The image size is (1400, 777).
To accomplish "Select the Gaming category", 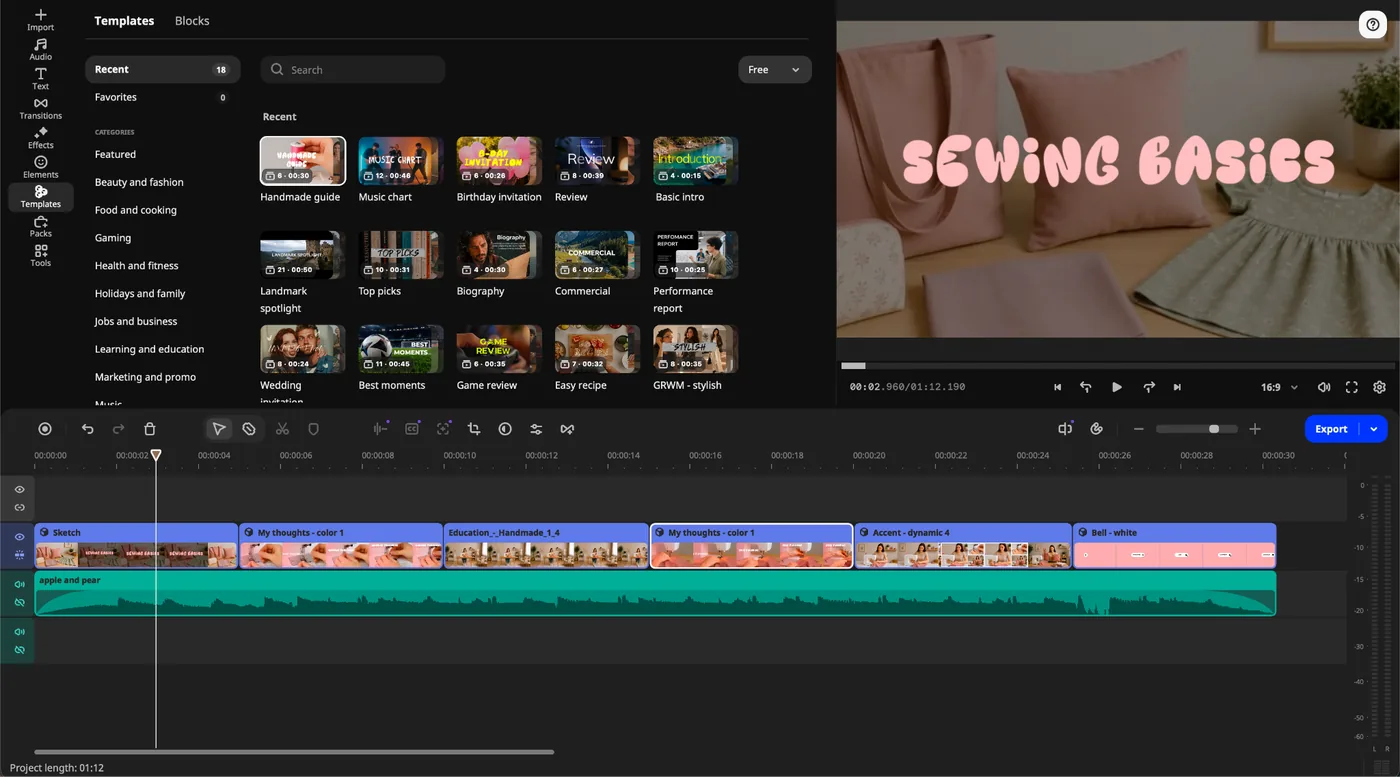I will tap(113, 238).
